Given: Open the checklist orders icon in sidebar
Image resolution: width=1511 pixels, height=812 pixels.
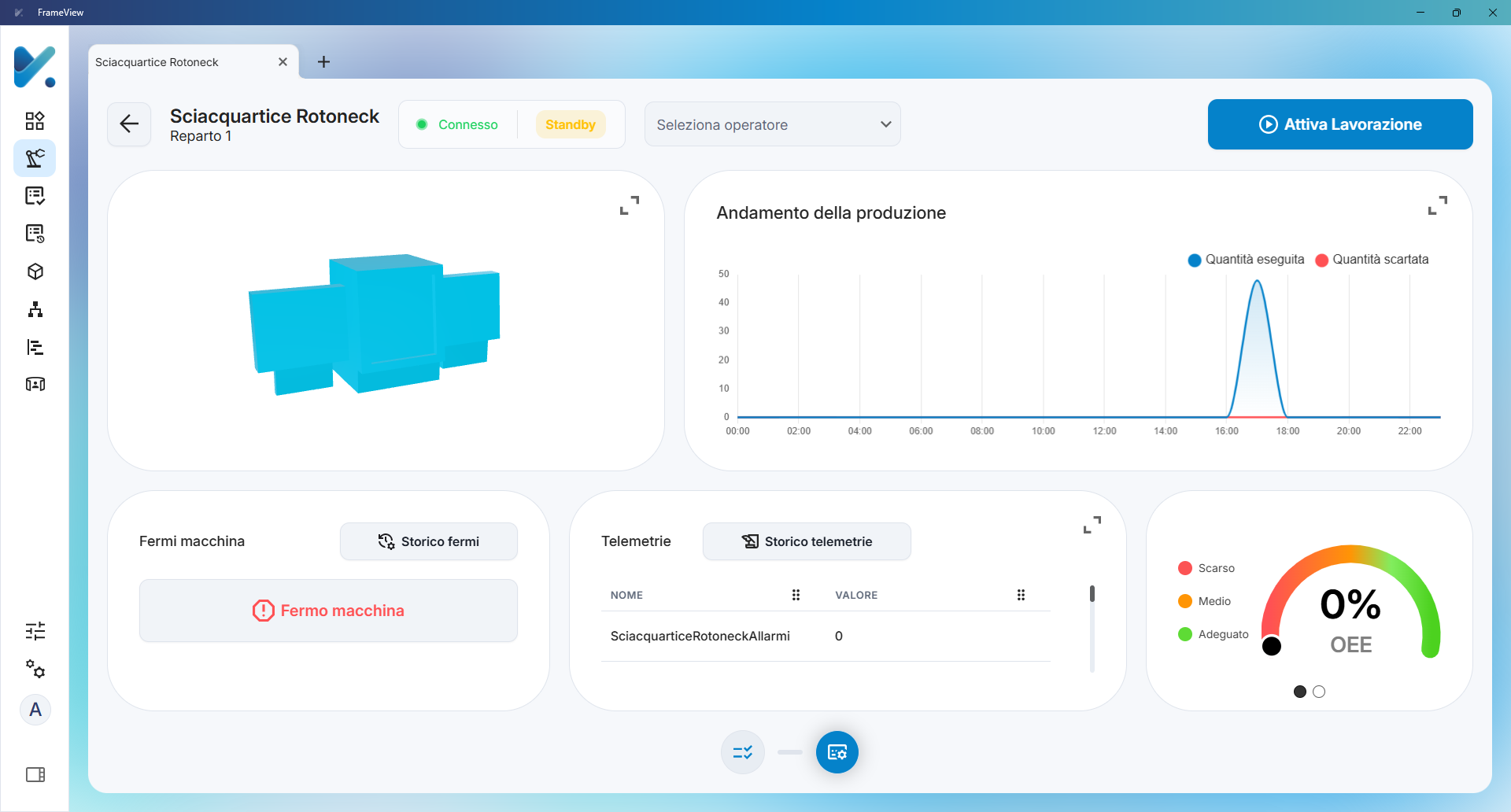Looking at the screenshot, I should (x=35, y=196).
